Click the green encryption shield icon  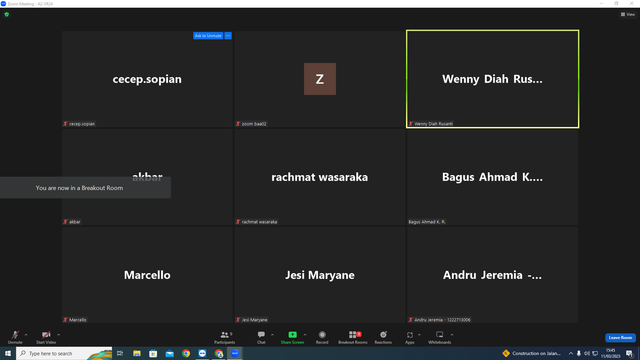click(x=7, y=14)
